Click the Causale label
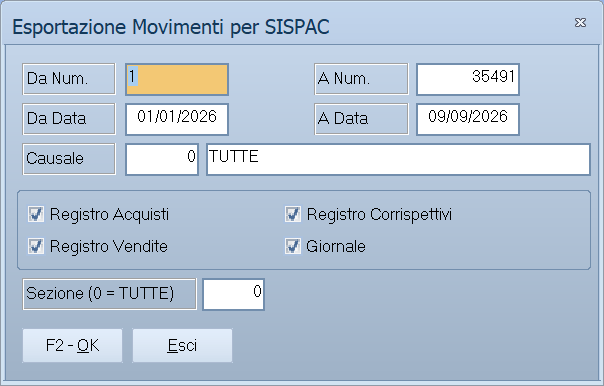 tap(69, 159)
